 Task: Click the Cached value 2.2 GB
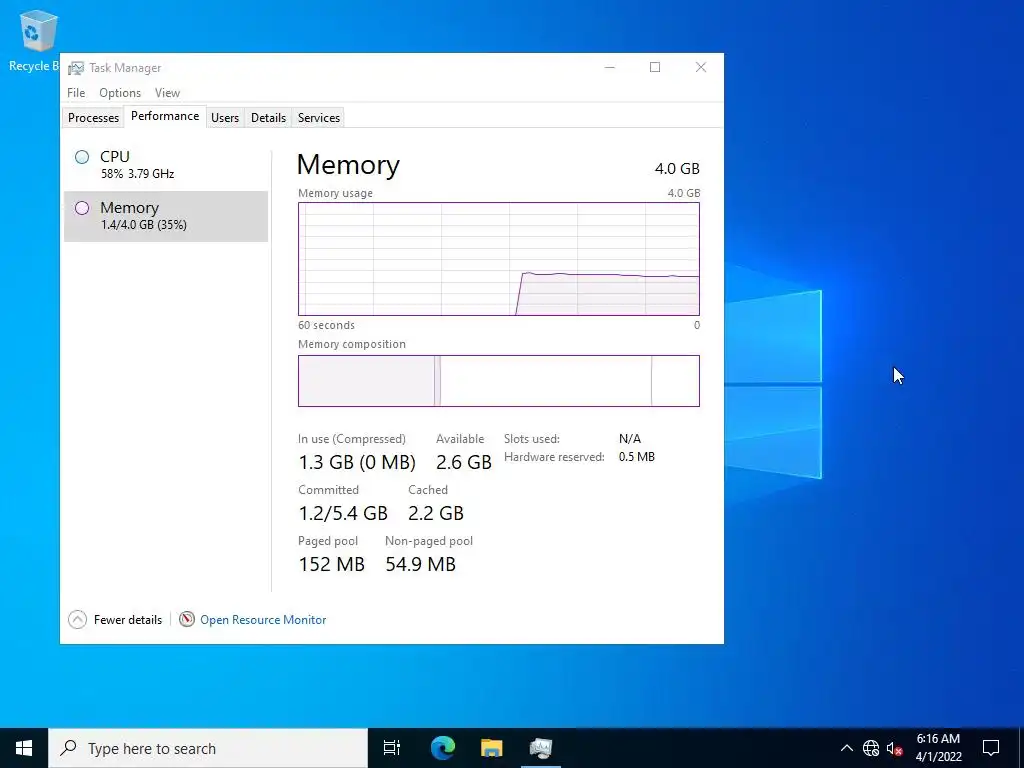[x=436, y=513]
